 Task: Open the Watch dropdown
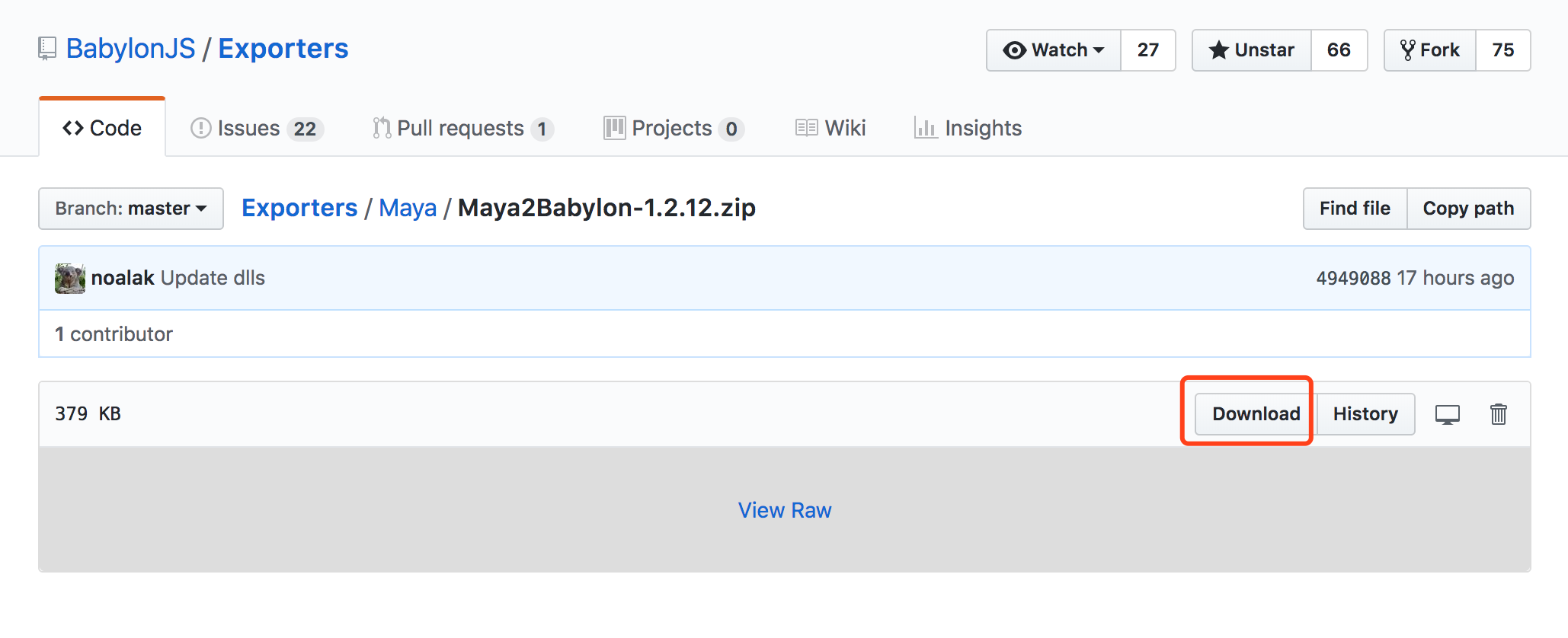(x=1054, y=50)
